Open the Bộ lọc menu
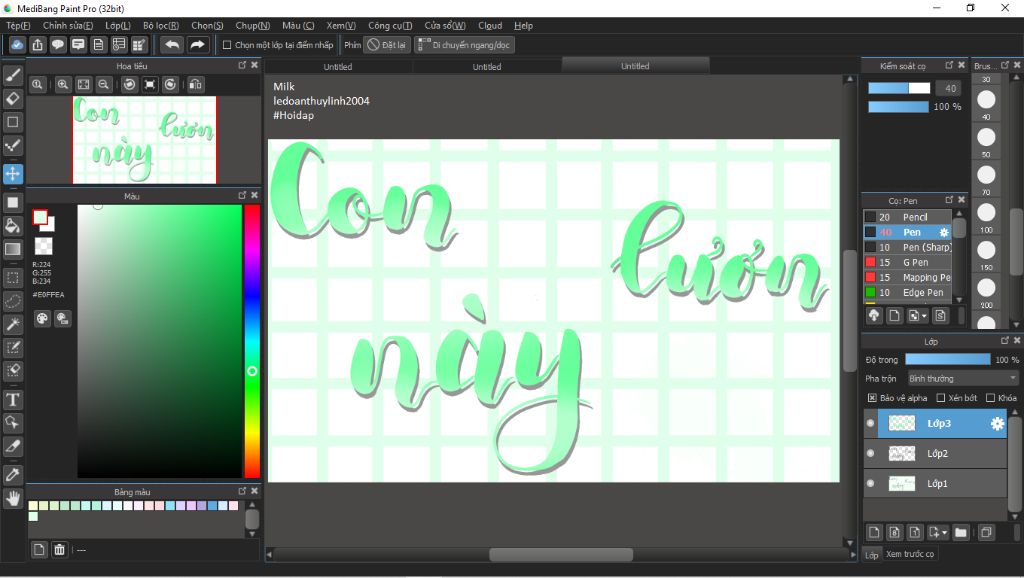The width and height of the screenshot is (1024, 578). tap(161, 25)
